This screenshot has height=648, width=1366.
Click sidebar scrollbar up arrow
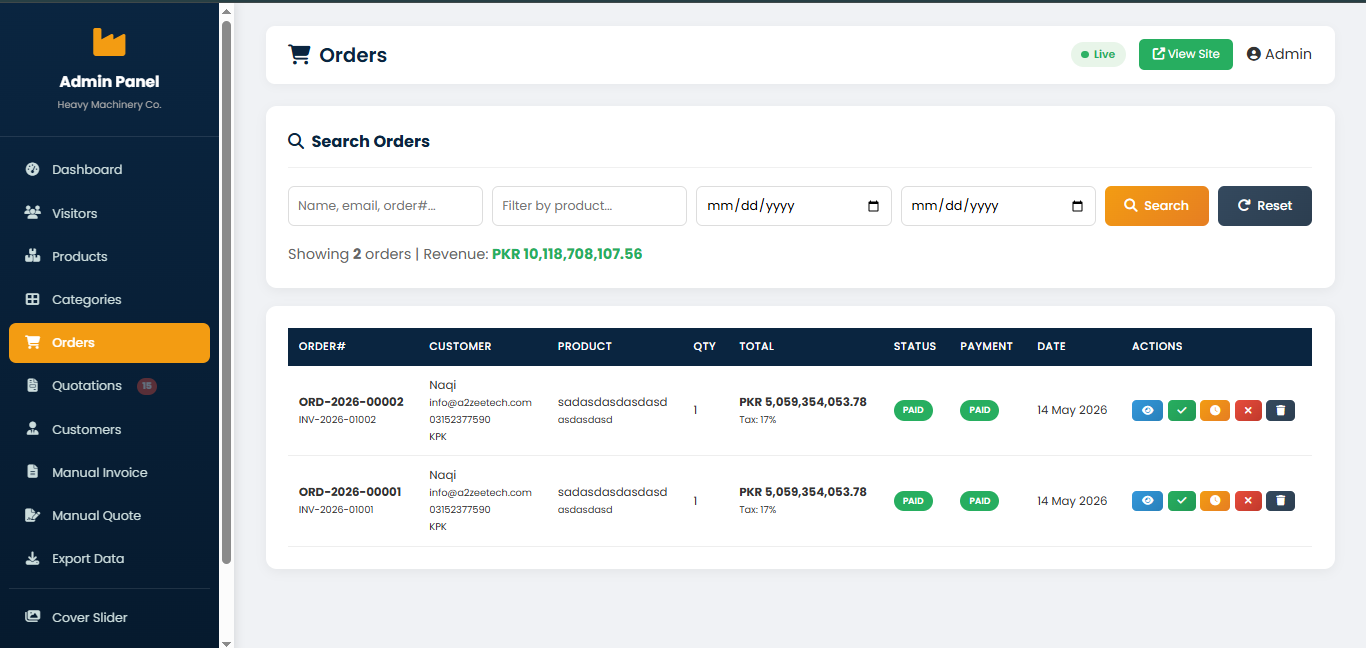pyautogui.click(x=226, y=11)
